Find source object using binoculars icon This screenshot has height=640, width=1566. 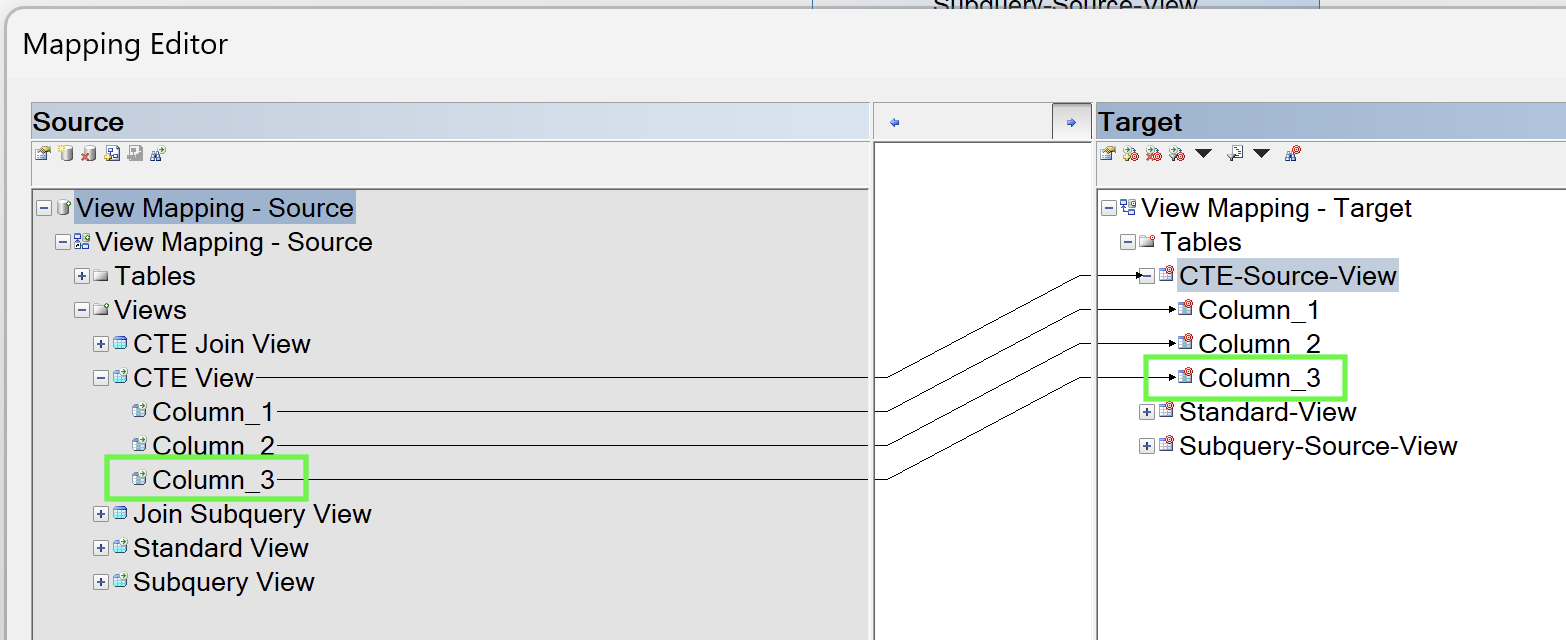click(x=157, y=152)
